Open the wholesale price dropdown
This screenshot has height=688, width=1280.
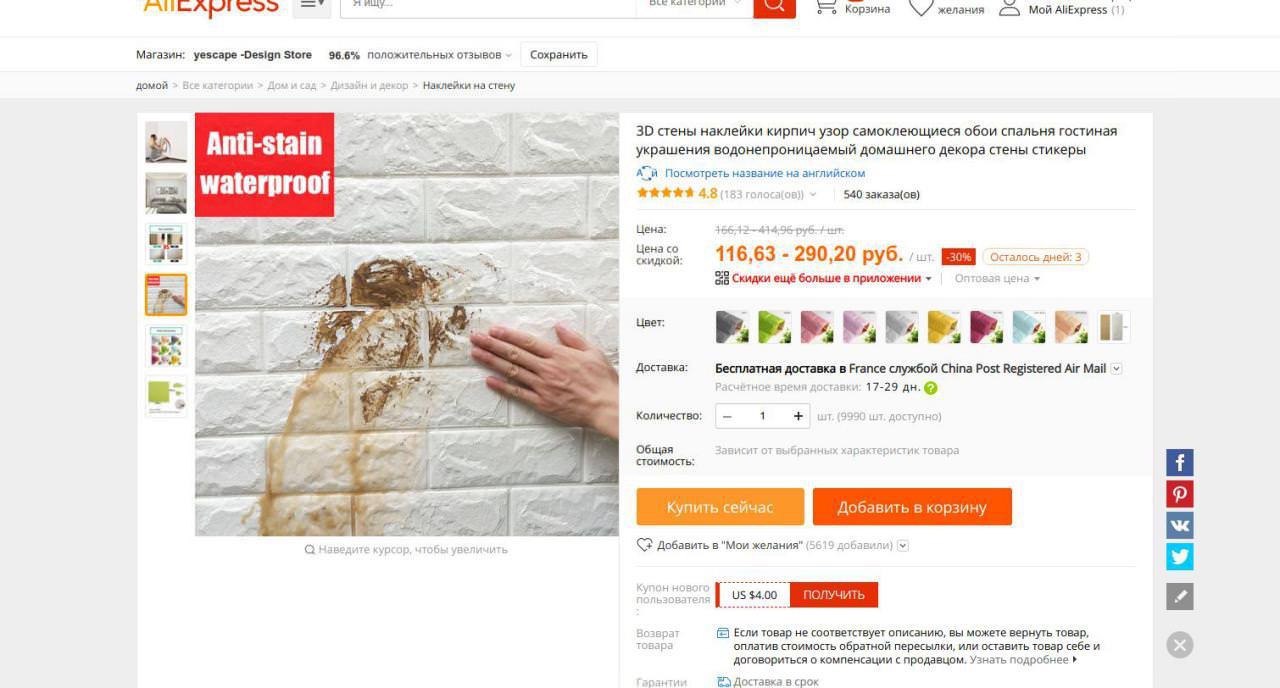pos(997,279)
